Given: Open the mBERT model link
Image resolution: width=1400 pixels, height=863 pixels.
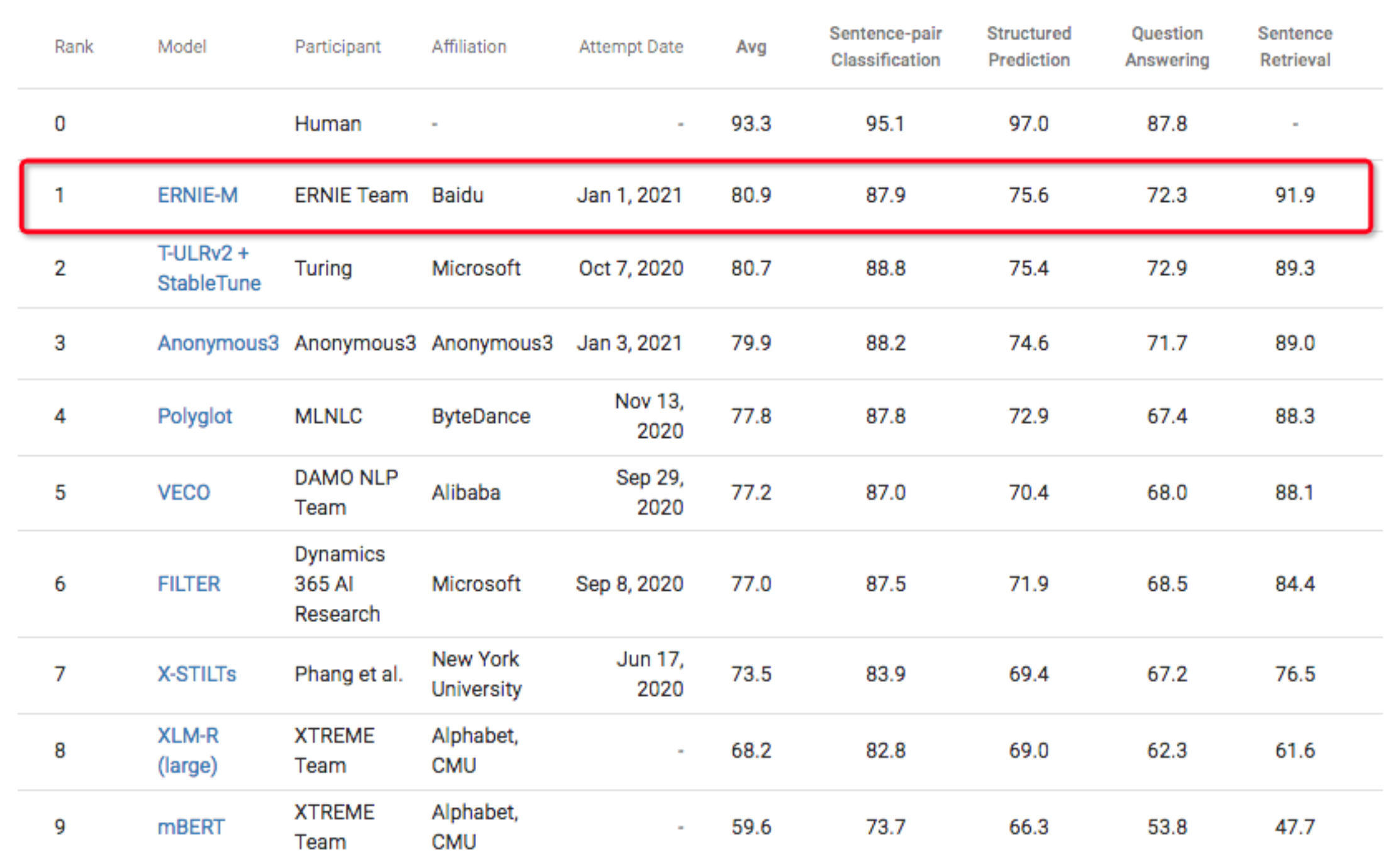Looking at the screenshot, I should pyautogui.click(x=191, y=827).
